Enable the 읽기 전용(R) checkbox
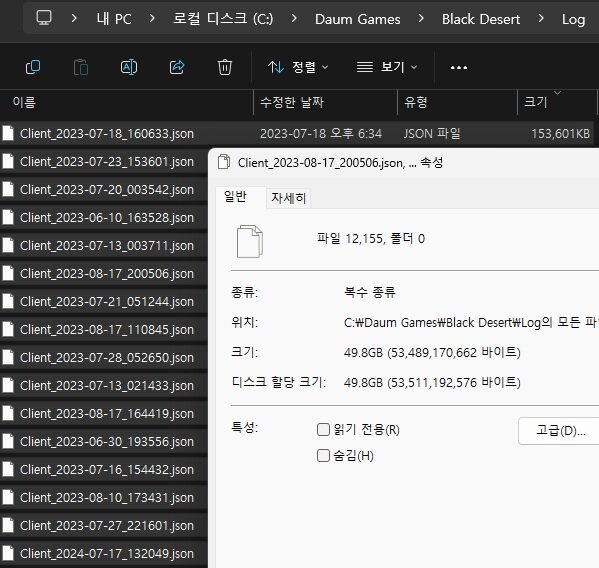The height and width of the screenshot is (568, 599). 323,429
